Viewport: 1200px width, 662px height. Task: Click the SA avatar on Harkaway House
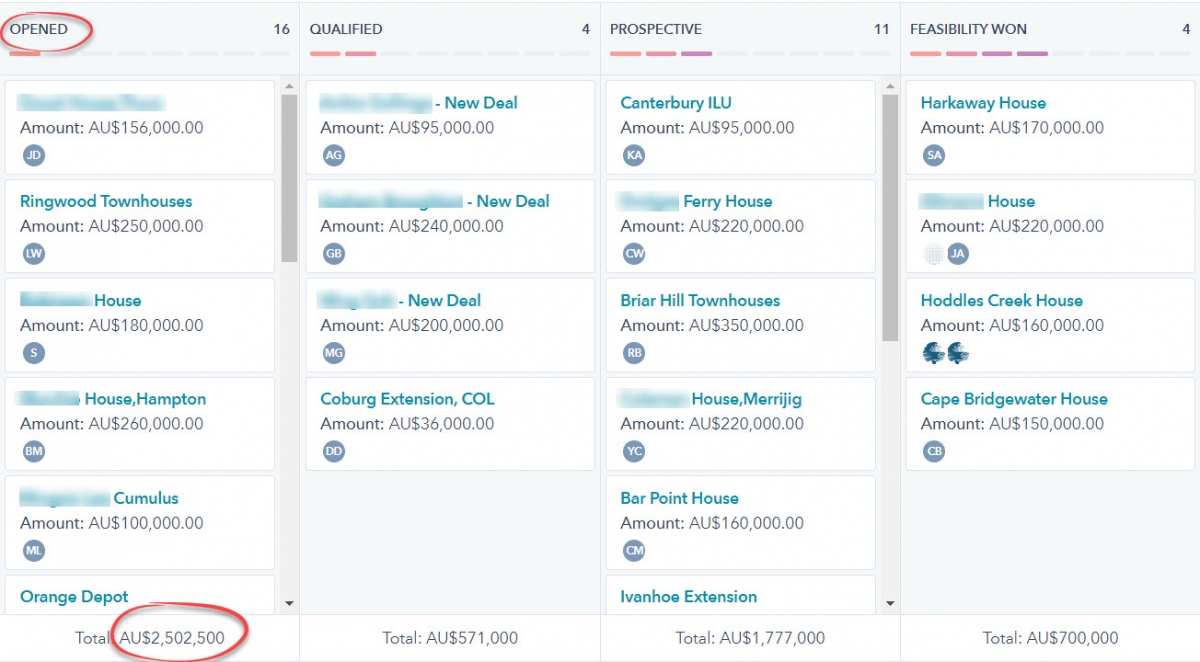[x=933, y=155]
